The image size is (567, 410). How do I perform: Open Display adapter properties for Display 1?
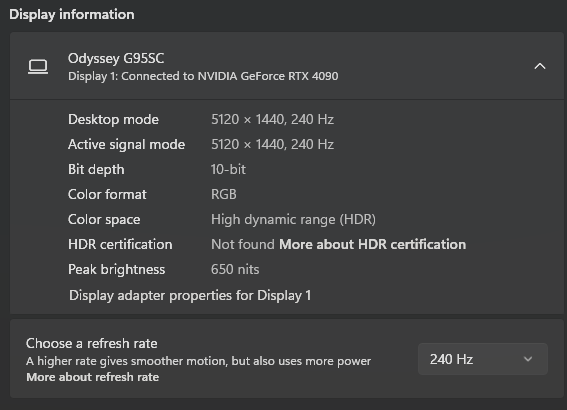(x=190, y=295)
